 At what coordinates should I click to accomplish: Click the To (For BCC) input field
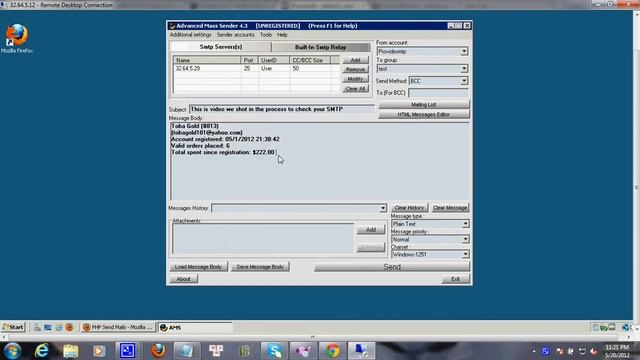[x=438, y=93]
